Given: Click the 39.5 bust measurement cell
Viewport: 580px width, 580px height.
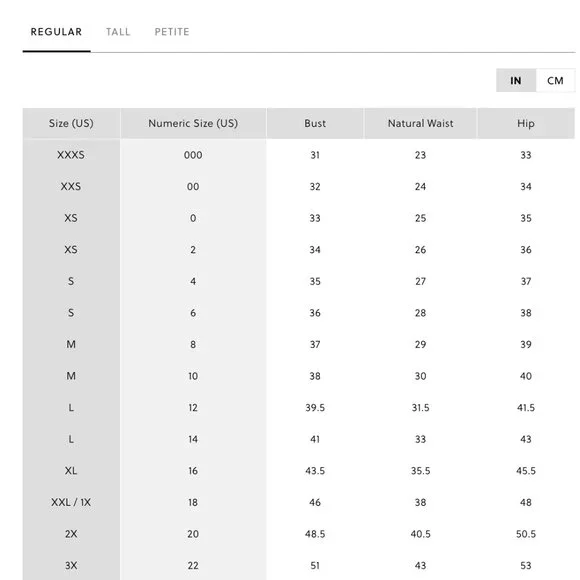Looking at the screenshot, I should pyautogui.click(x=315, y=408).
